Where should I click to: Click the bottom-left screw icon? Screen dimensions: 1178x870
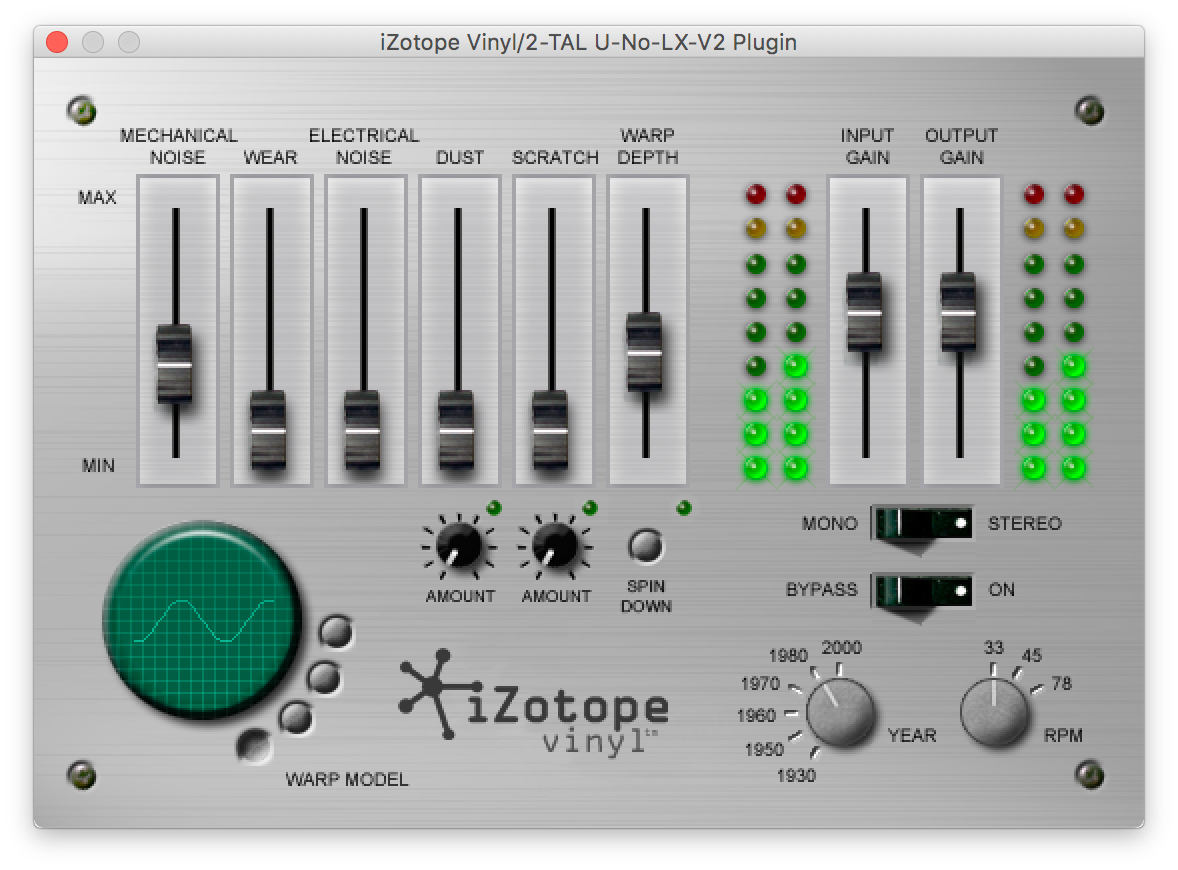(82, 775)
